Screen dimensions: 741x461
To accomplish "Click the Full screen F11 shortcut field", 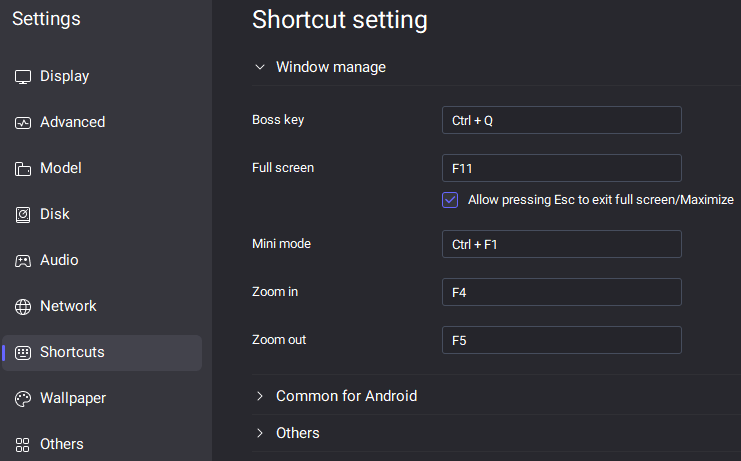I will [561, 168].
